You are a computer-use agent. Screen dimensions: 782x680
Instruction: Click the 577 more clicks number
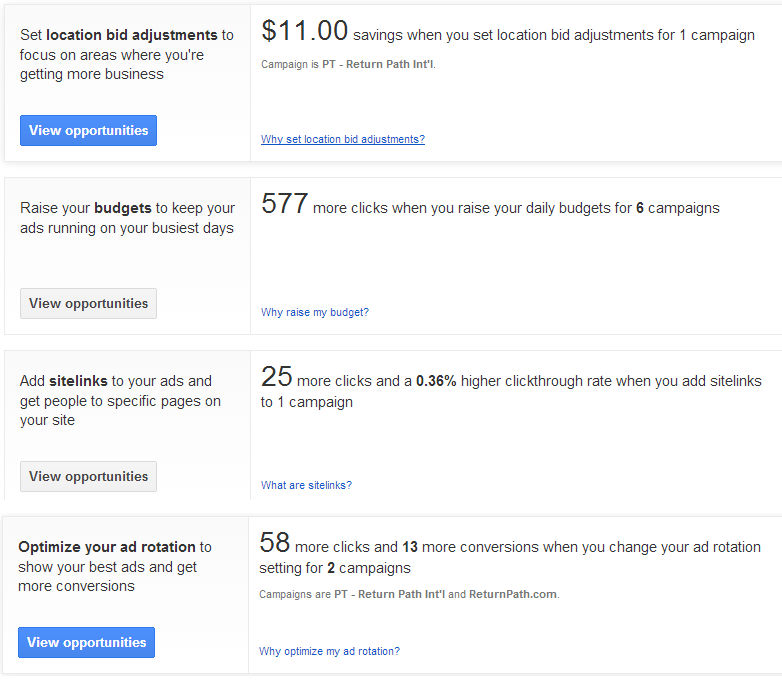[284, 204]
